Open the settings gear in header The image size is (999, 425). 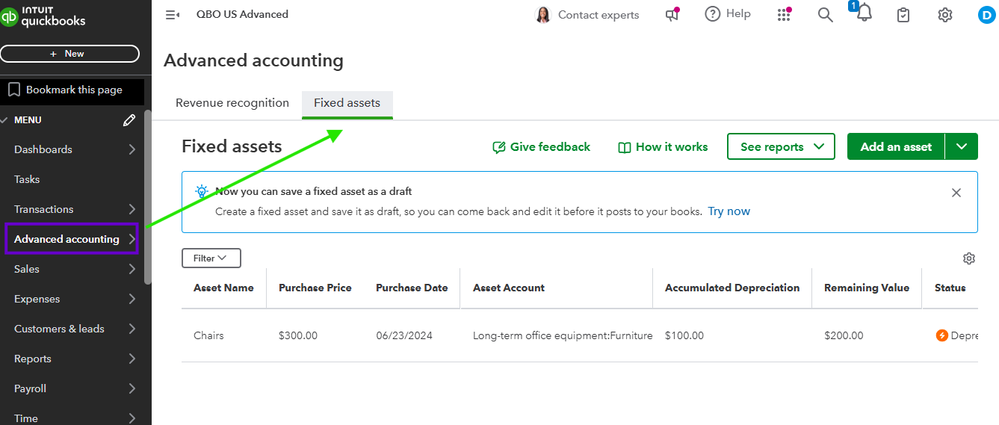point(945,15)
